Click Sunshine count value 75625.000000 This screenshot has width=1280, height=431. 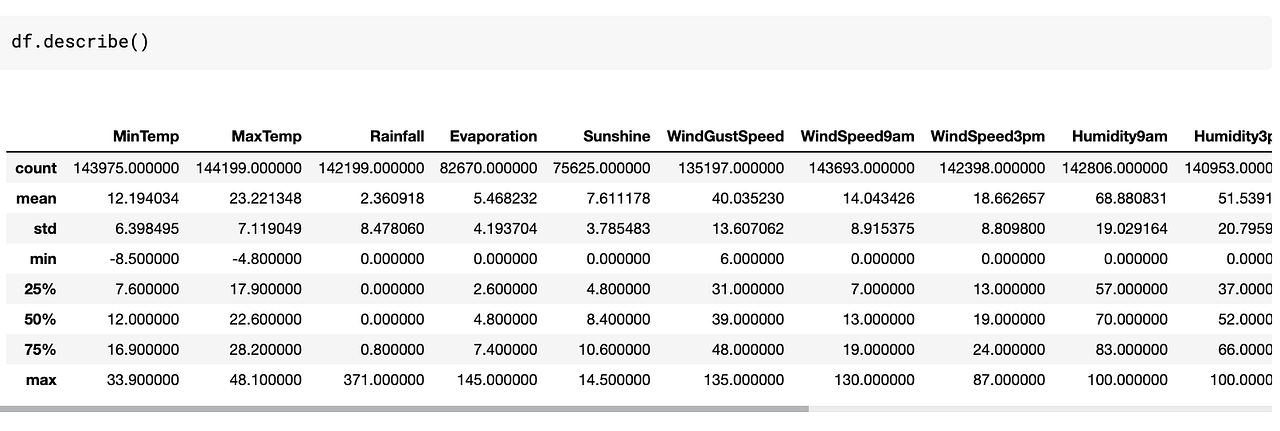(602, 168)
